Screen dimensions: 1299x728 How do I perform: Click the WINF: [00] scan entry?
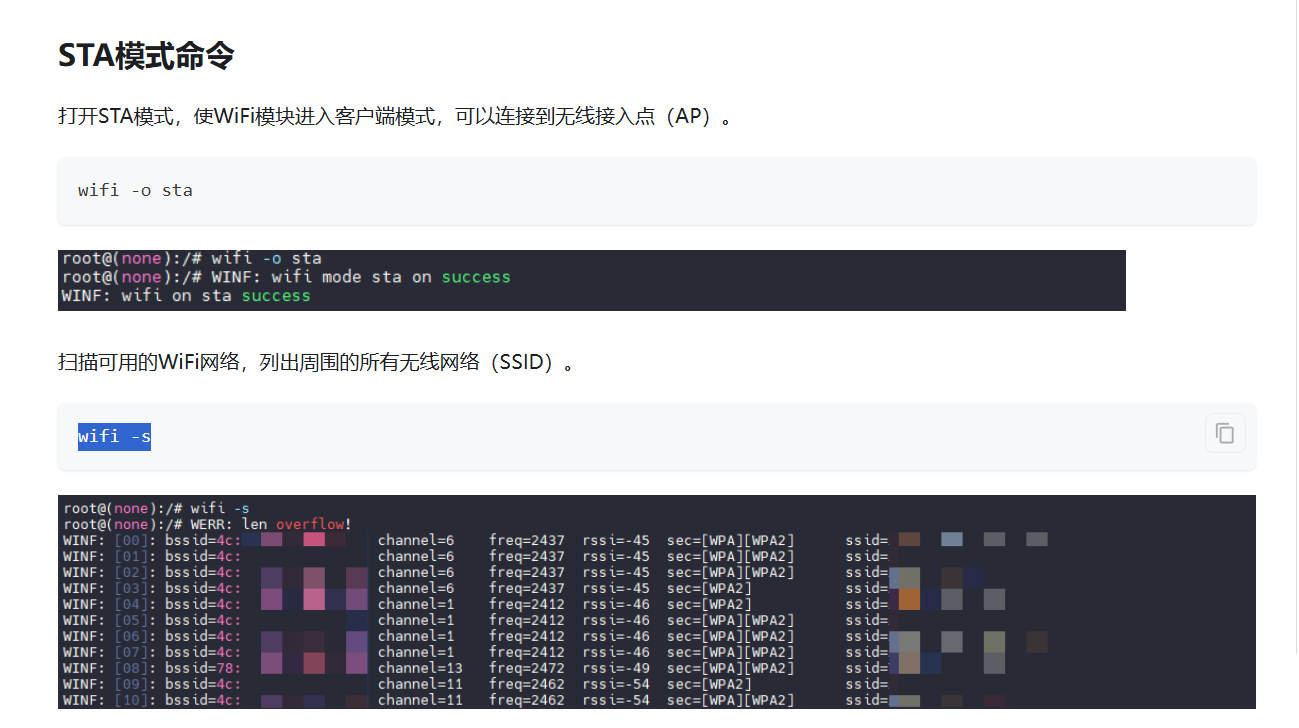110,539
